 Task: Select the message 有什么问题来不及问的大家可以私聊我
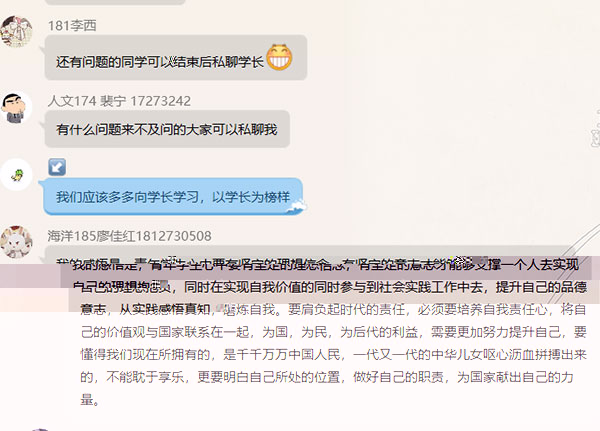click(x=167, y=129)
